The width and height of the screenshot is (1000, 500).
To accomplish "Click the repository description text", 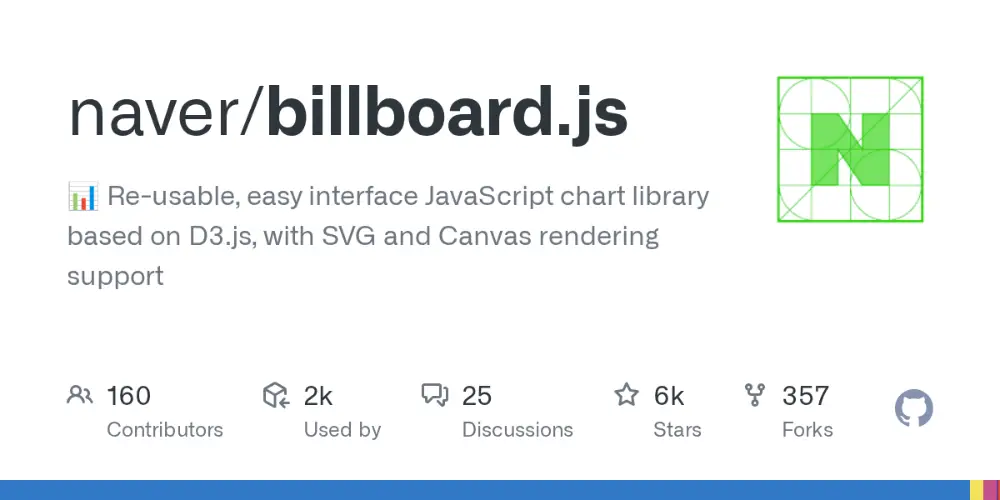I will point(388,236).
